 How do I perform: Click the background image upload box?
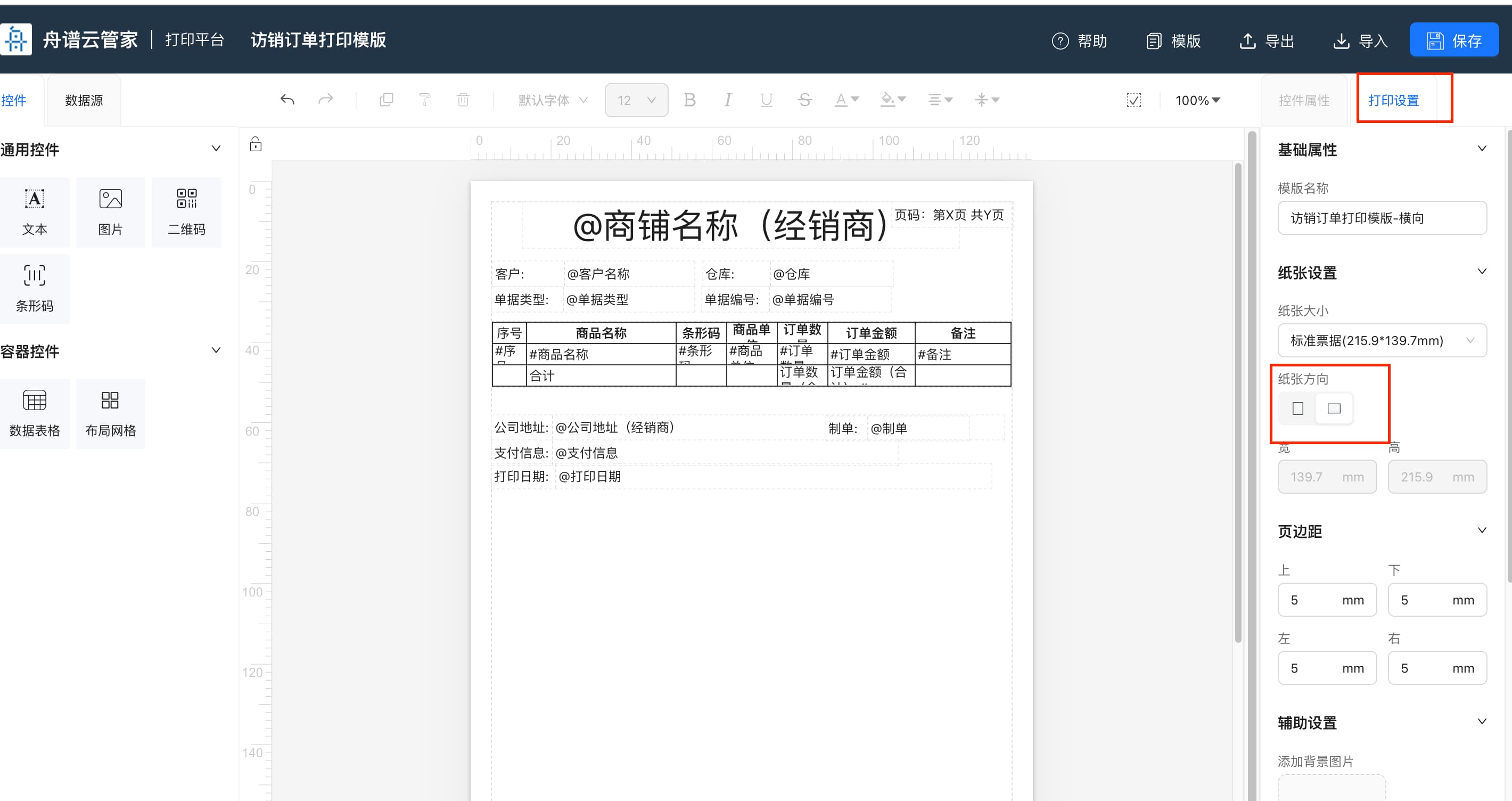tap(1332, 788)
